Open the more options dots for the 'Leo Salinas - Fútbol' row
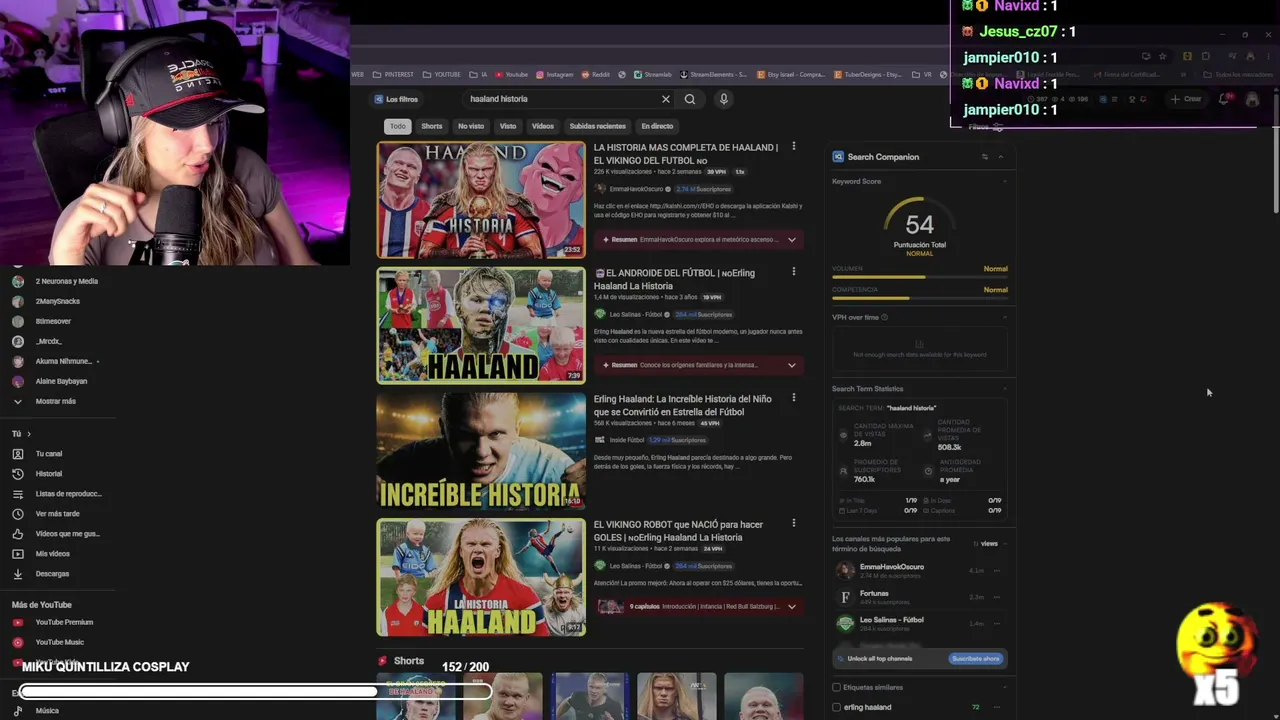1280x720 pixels. [997, 624]
